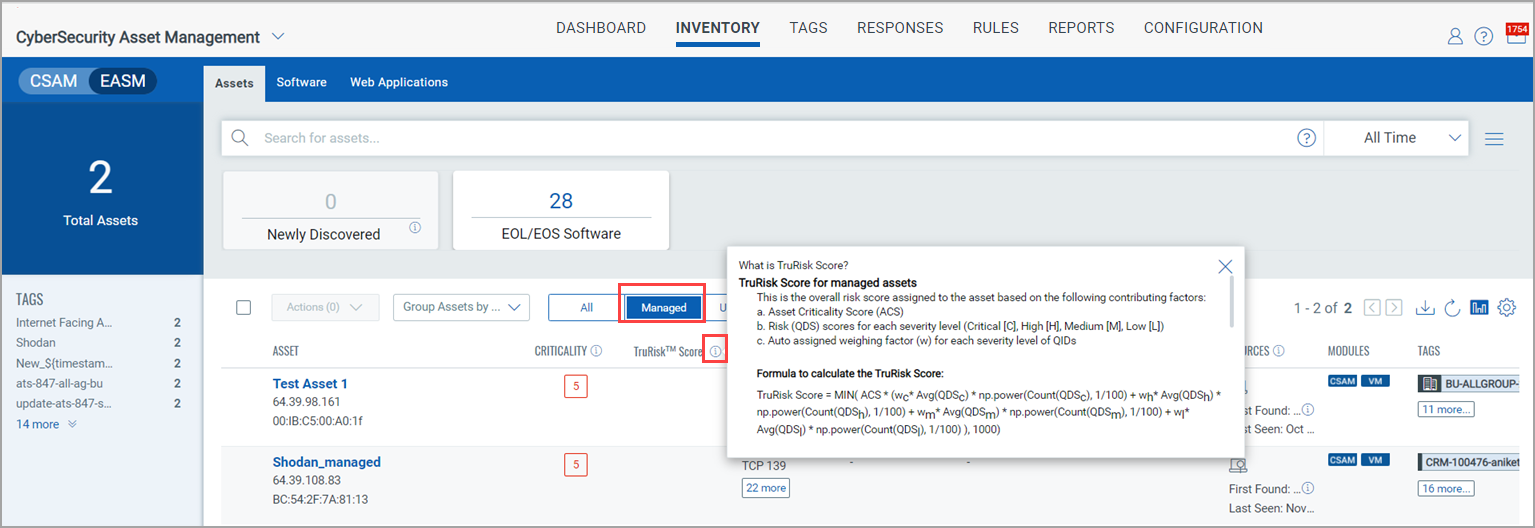This screenshot has width=1535, height=528.
Task: Click First Found info icon for Test Asset 1
Action: pos(1308,409)
